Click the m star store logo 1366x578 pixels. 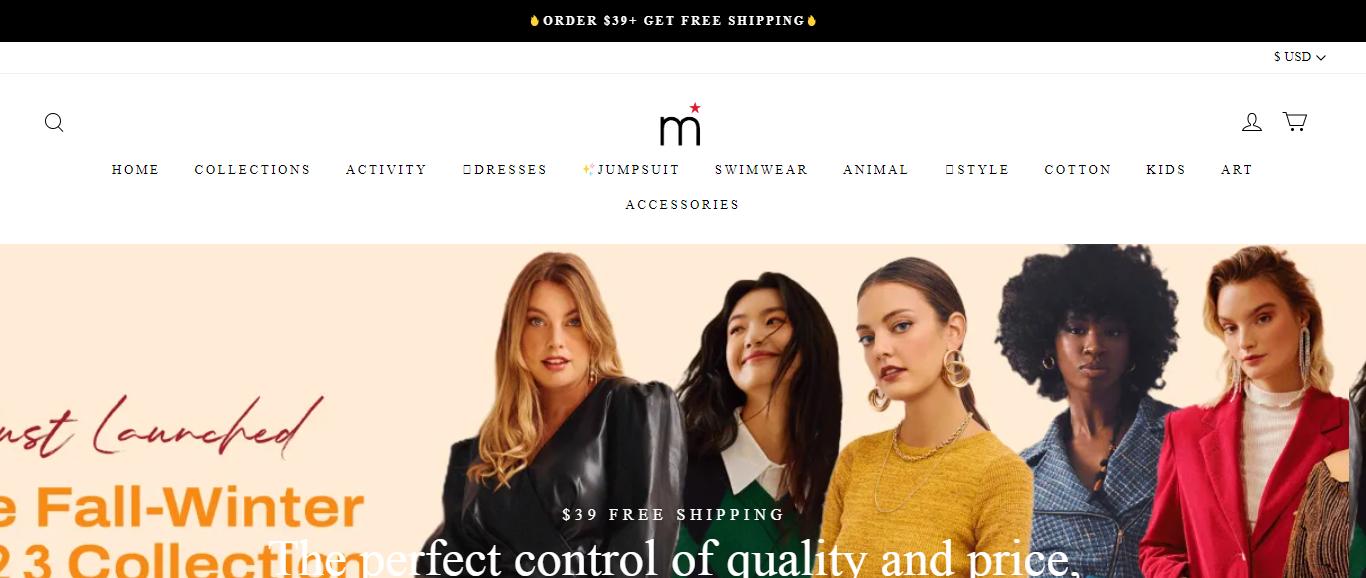pyautogui.click(x=680, y=124)
